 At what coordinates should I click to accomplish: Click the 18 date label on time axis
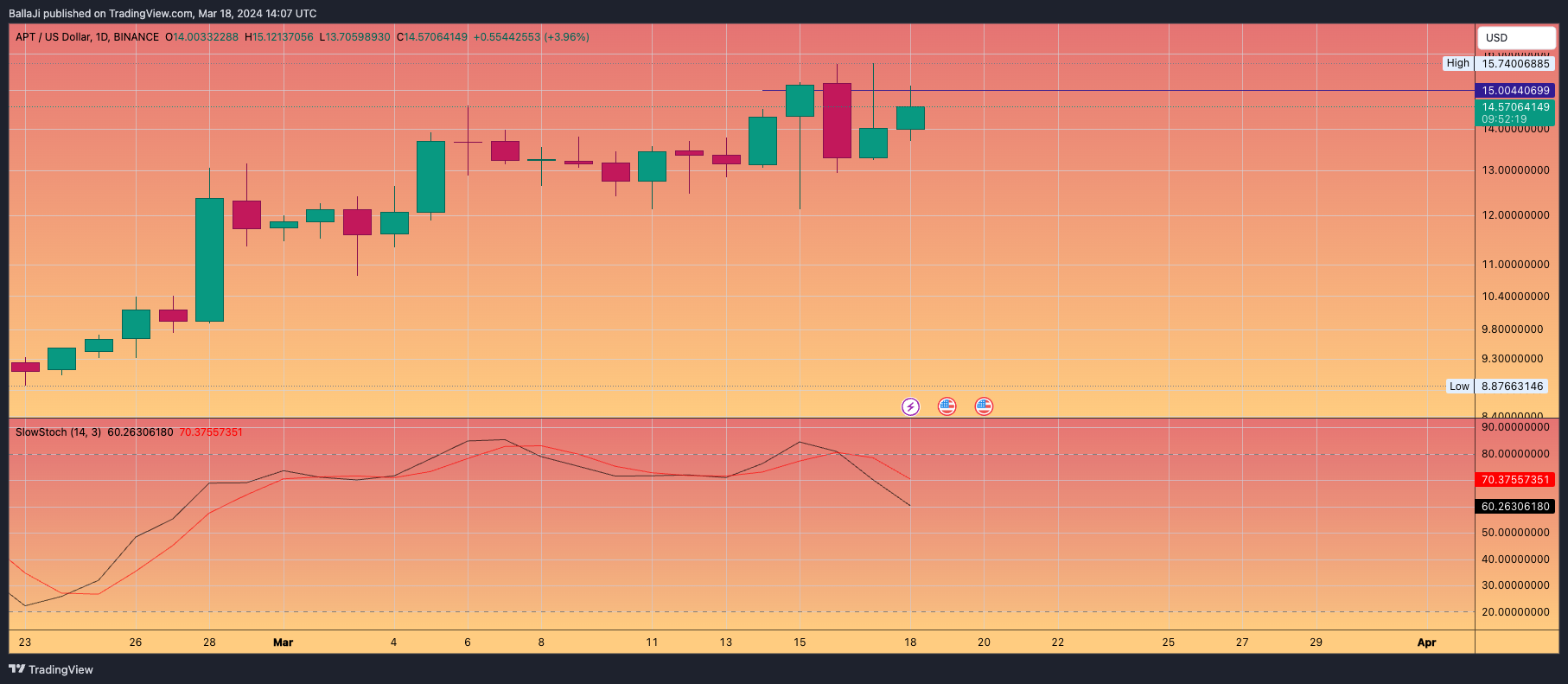tap(910, 642)
